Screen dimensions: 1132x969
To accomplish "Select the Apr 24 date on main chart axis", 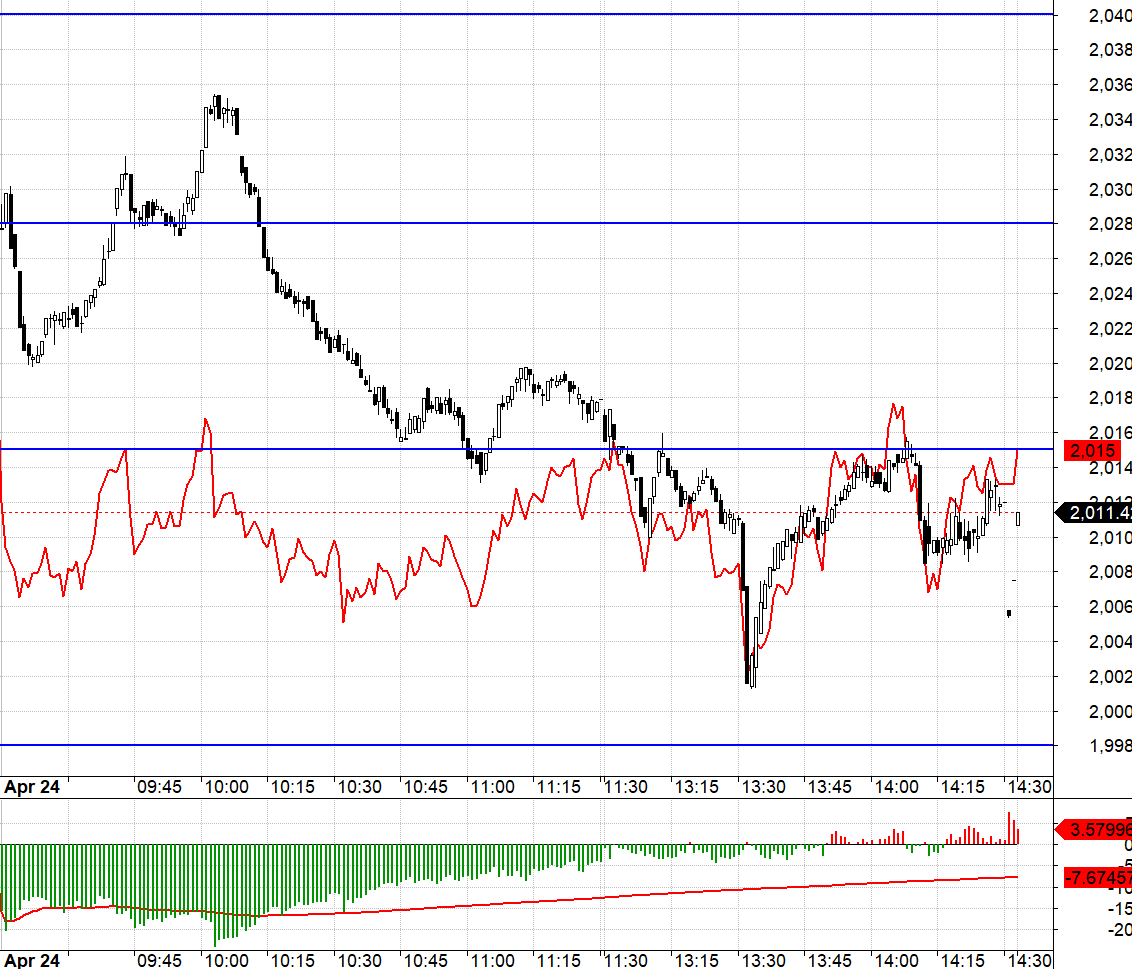I will pos(32,787).
